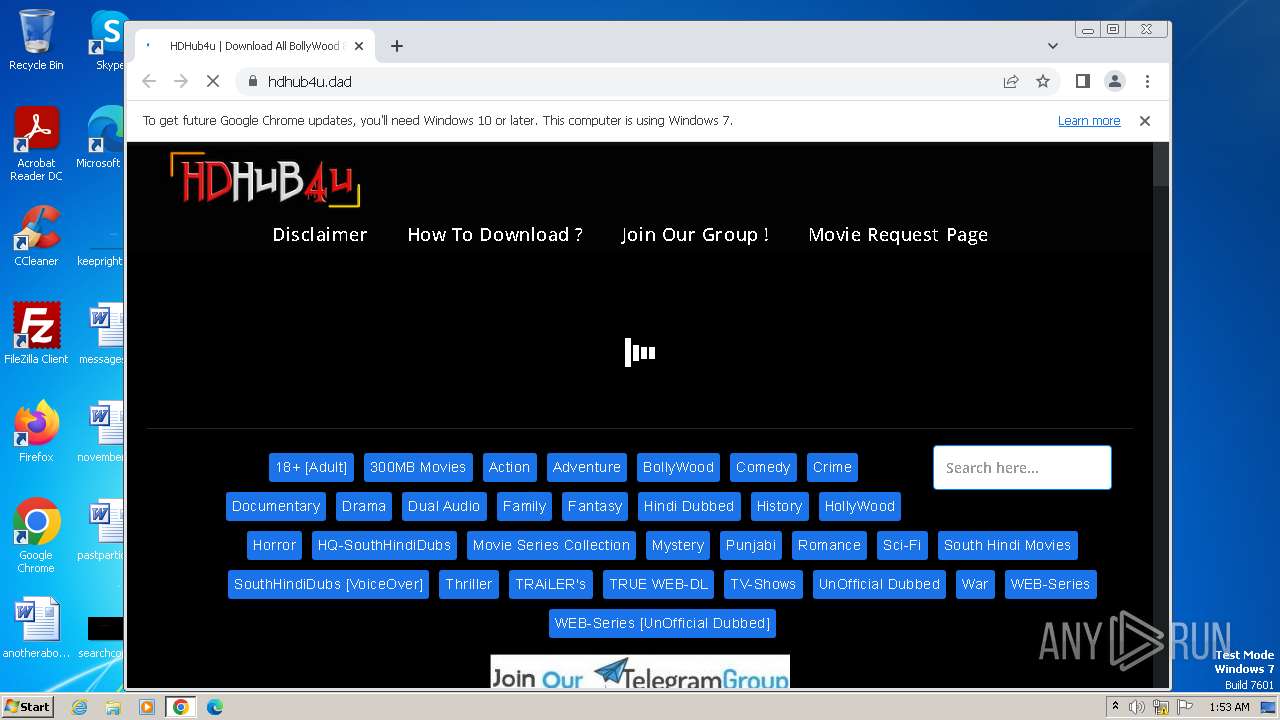The height and width of the screenshot is (720, 1280).
Task: Select the South Hindi Movies tag
Action: coord(1007,545)
